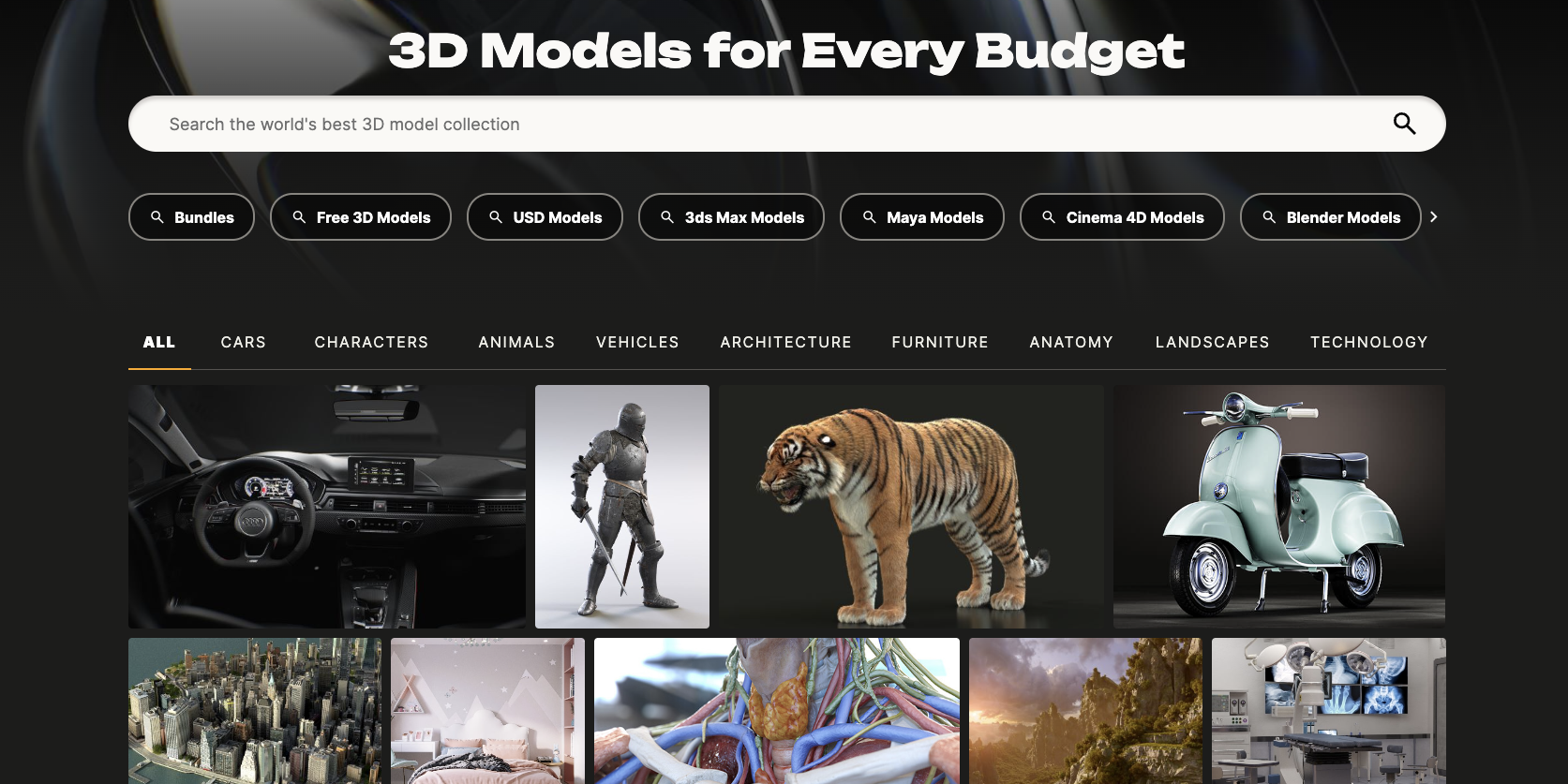This screenshot has width=1568, height=784.
Task: Show the Technology category tab
Action: click(x=1368, y=342)
